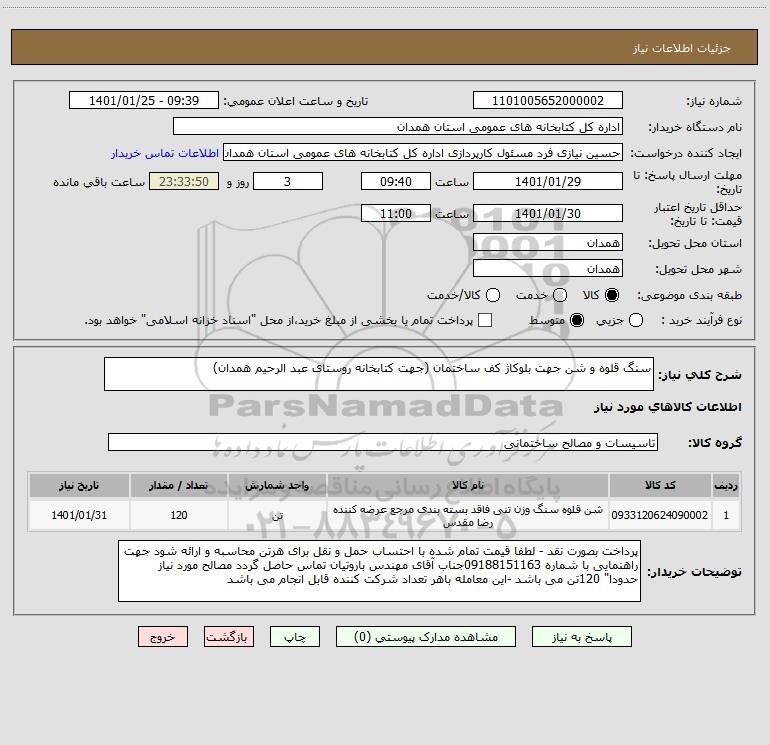Image resolution: width=770 pixels, height=745 pixels.
Task: Open the اطلاعات تماس خریدار link
Action: 165,153
